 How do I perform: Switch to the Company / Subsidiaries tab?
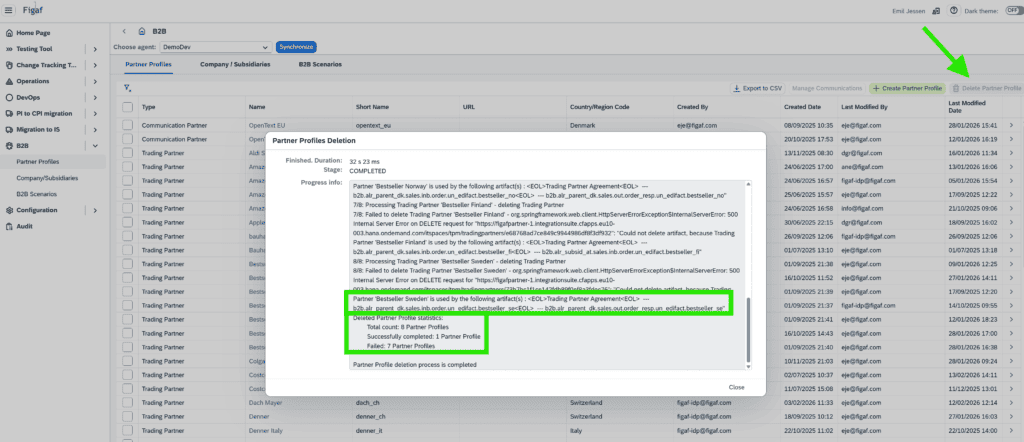click(x=235, y=65)
